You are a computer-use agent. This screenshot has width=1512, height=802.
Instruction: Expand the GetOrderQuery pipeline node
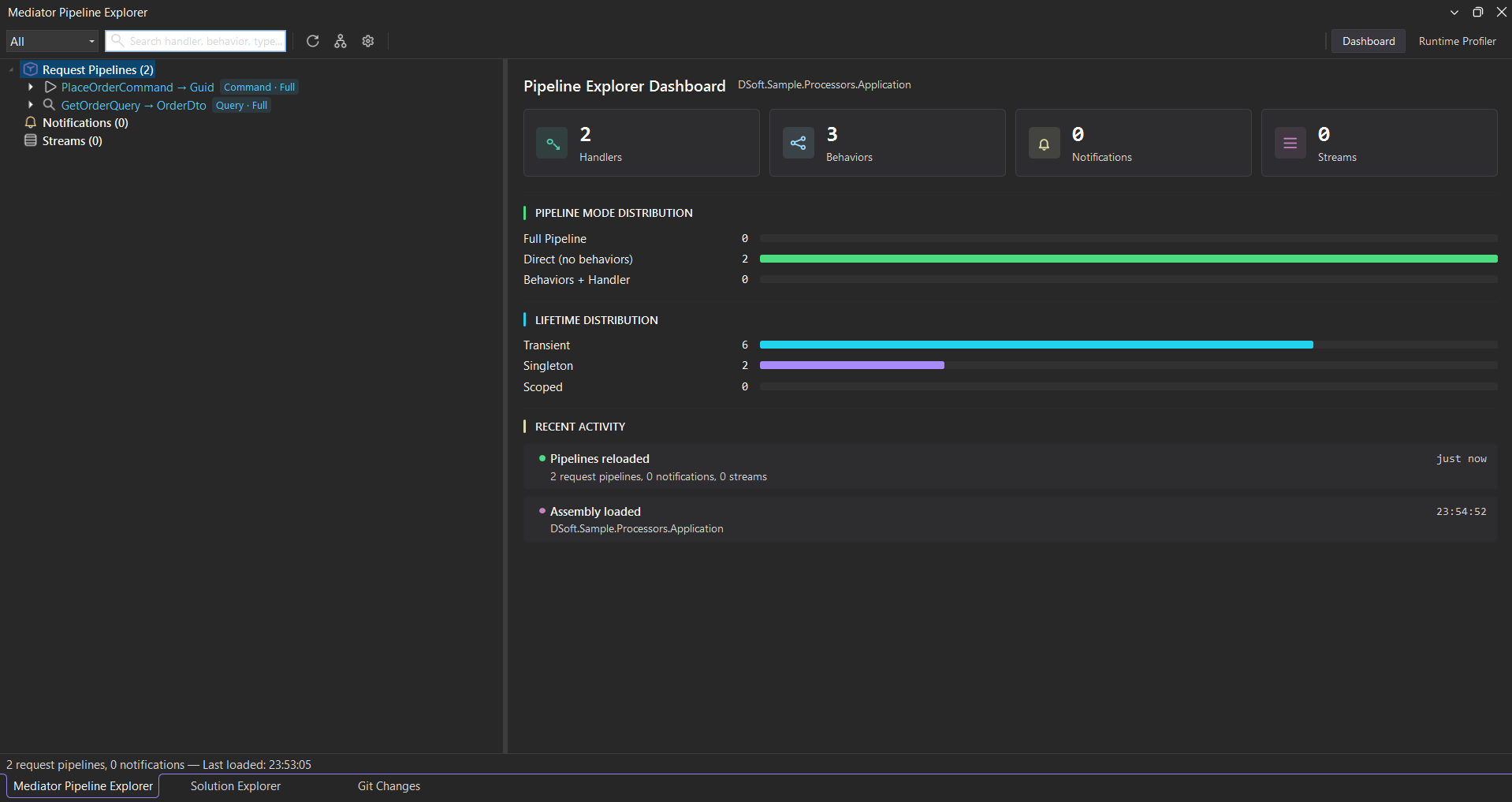click(x=30, y=105)
